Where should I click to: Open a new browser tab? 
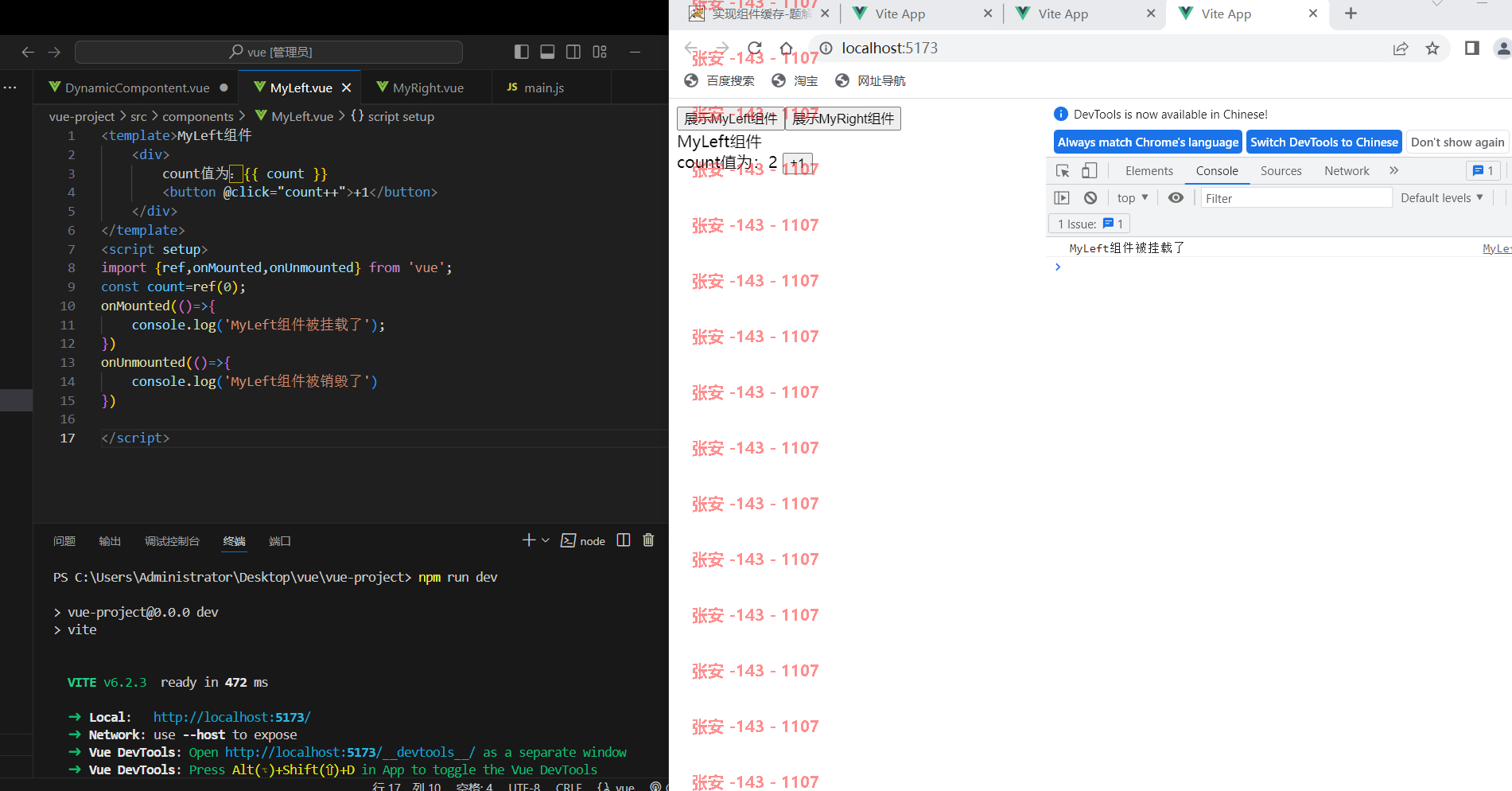1351,14
